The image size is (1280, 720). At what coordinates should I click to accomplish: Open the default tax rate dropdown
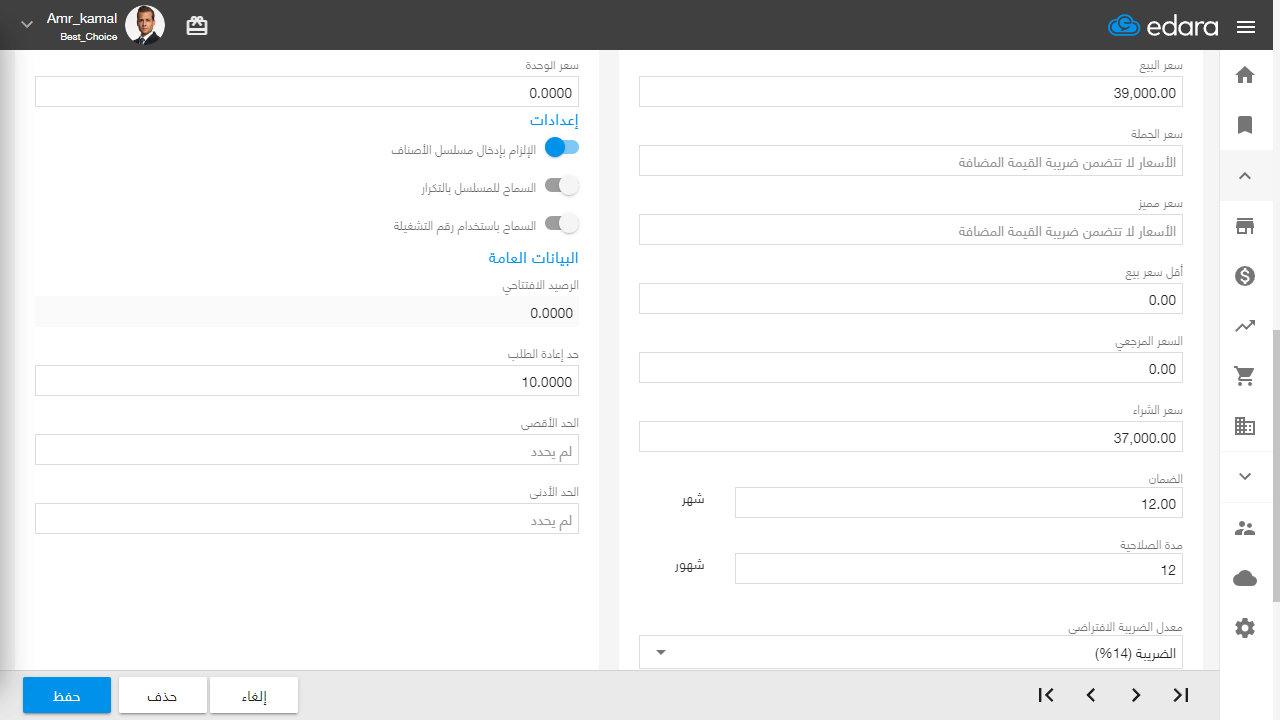[911, 653]
